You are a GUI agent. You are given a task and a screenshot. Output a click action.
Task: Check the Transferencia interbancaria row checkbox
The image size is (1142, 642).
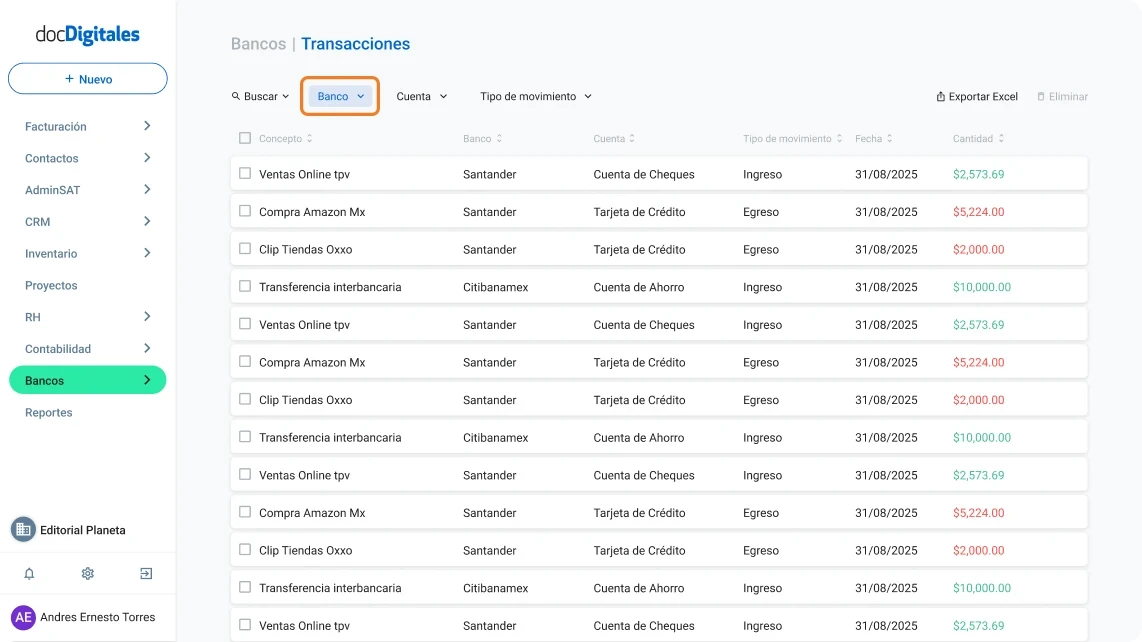245,287
